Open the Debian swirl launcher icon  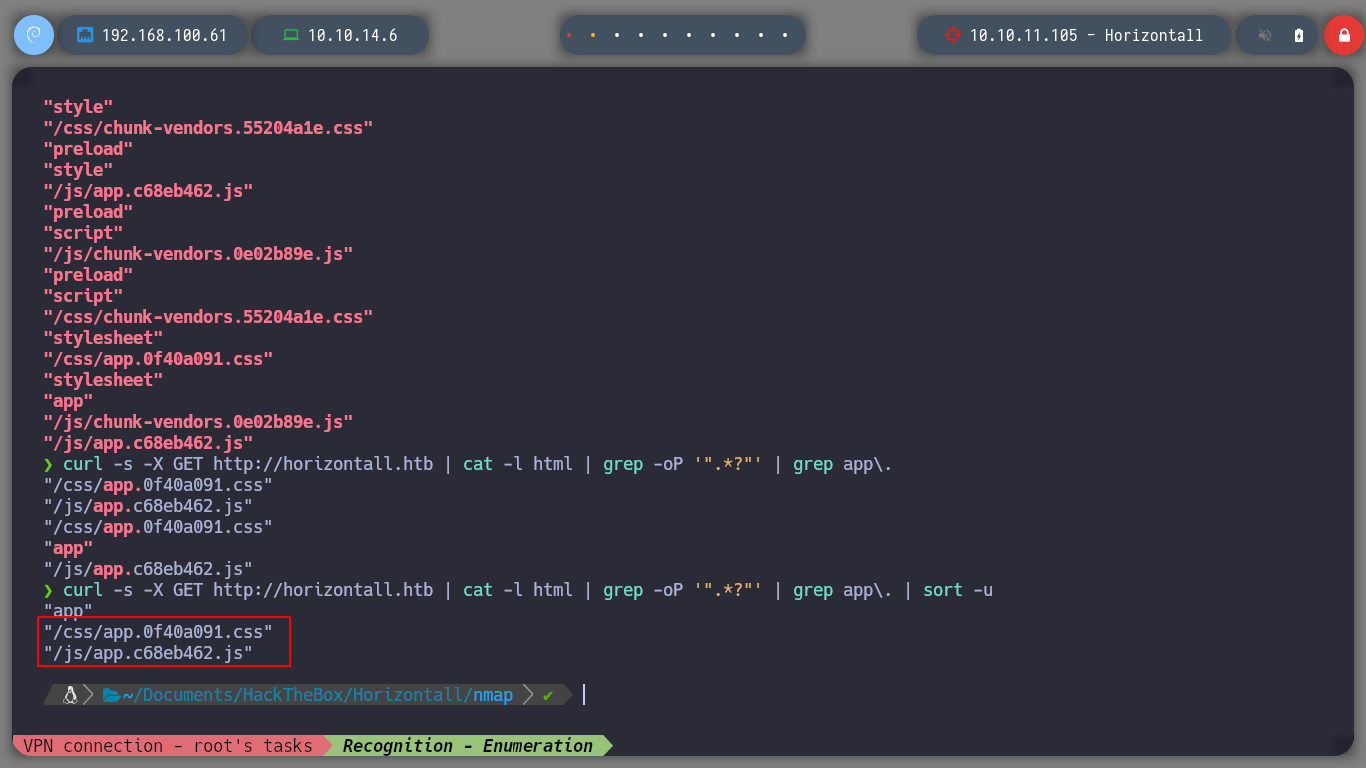click(x=34, y=35)
